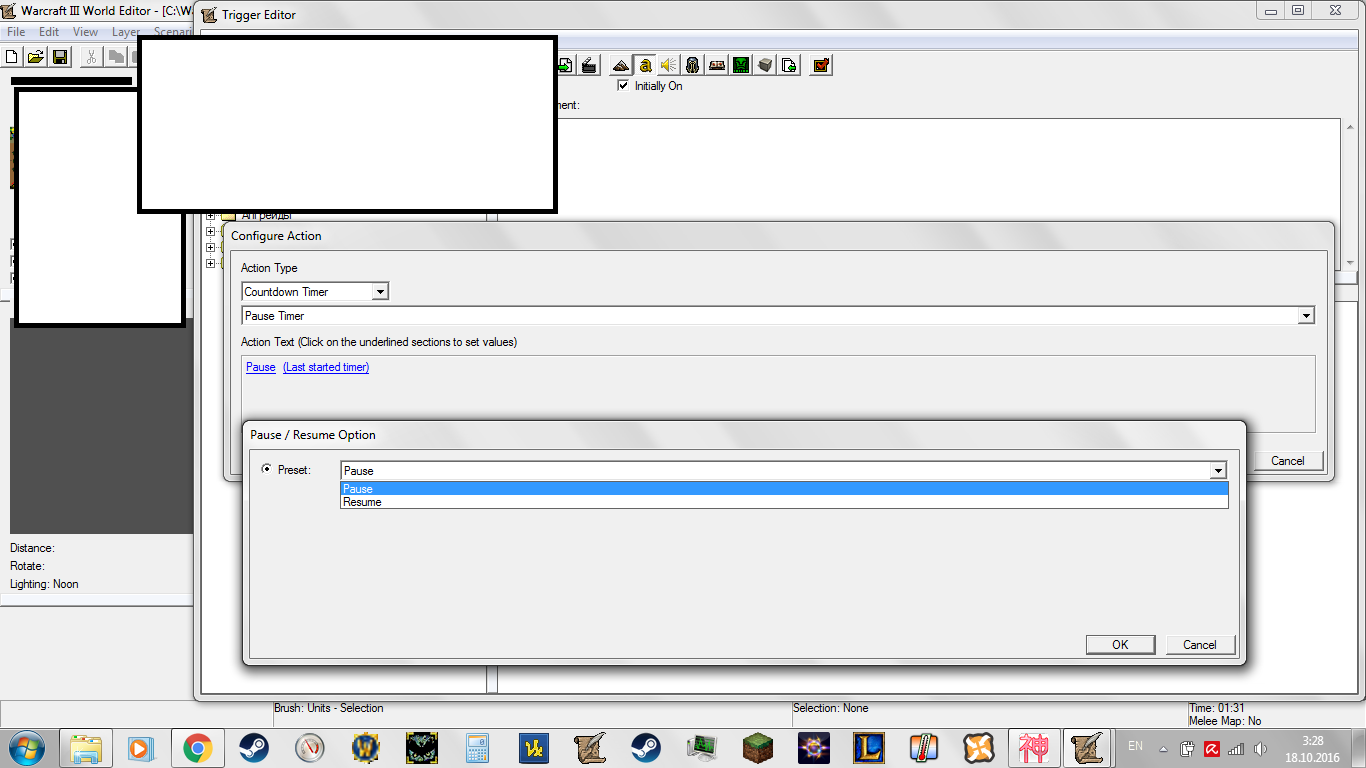Open the File menu

coord(16,32)
